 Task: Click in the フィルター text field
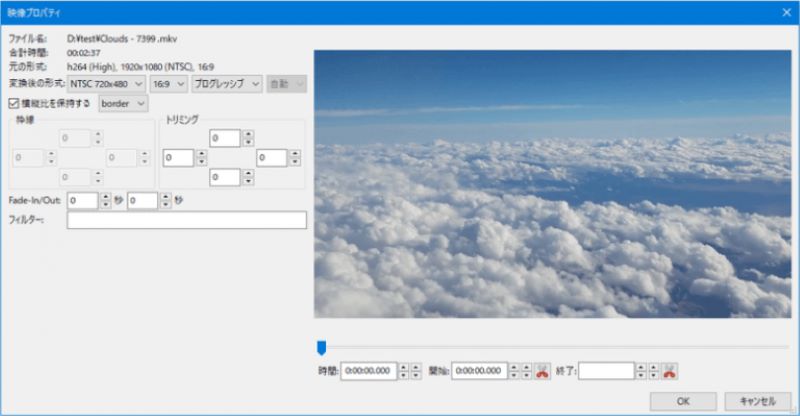coord(186,220)
